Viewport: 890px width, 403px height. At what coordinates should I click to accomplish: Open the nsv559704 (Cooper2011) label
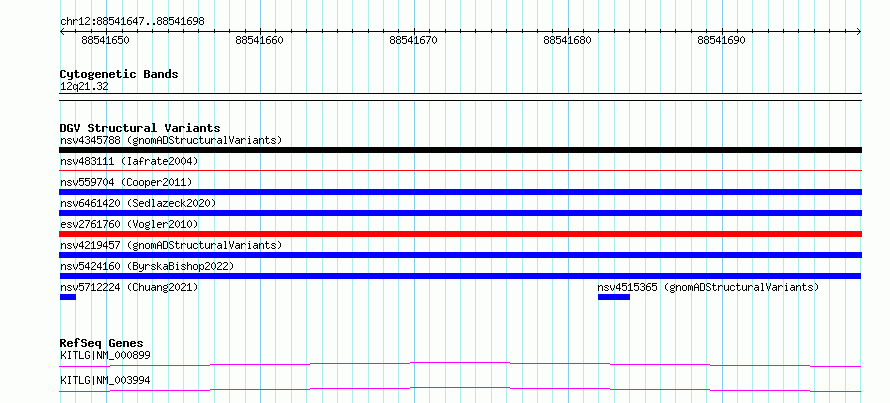tap(126, 182)
